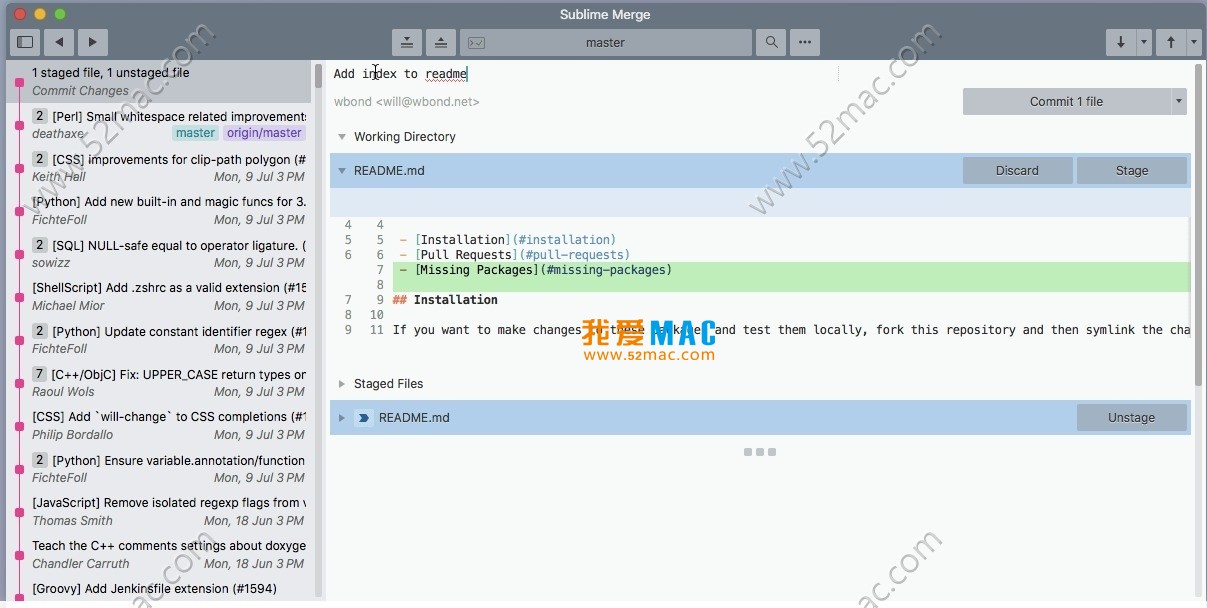Image resolution: width=1207 pixels, height=608 pixels.
Task: Select the Python built-in magic funcs commit
Action: click(x=160, y=210)
